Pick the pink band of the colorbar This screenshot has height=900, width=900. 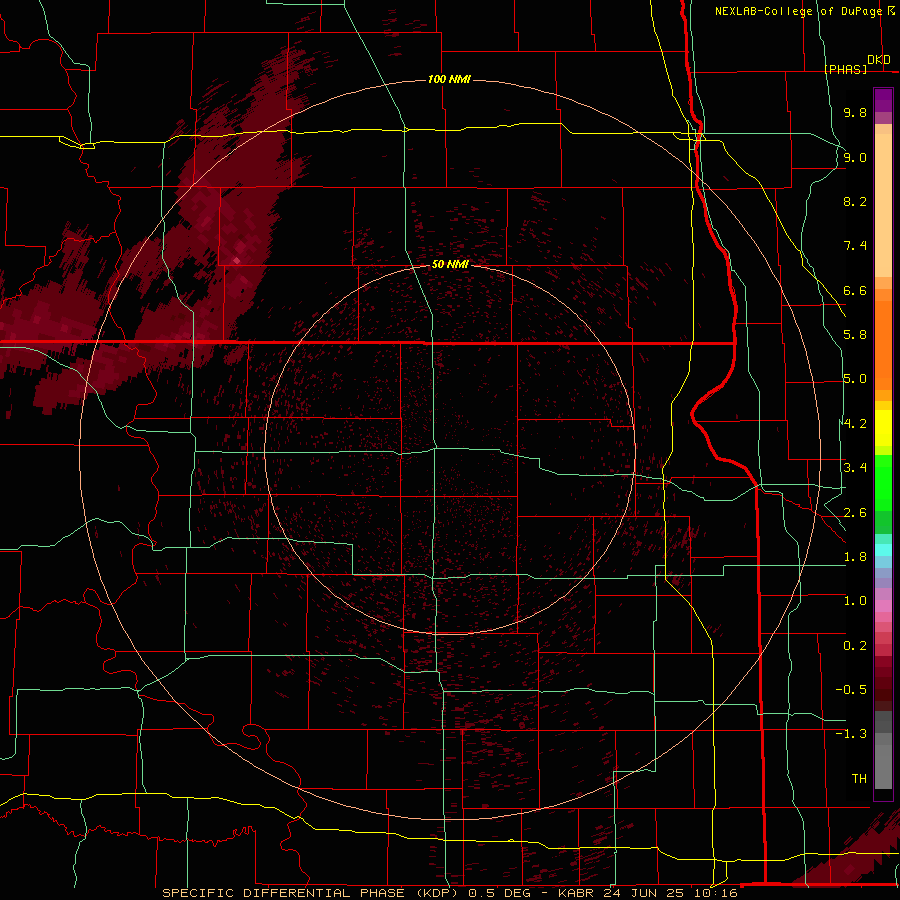point(883,606)
